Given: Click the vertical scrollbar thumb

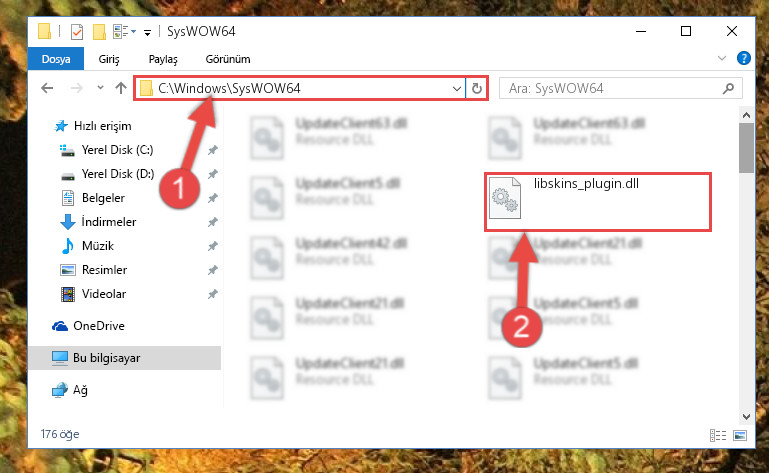Looking at the screenshot, I should point(746,147).
